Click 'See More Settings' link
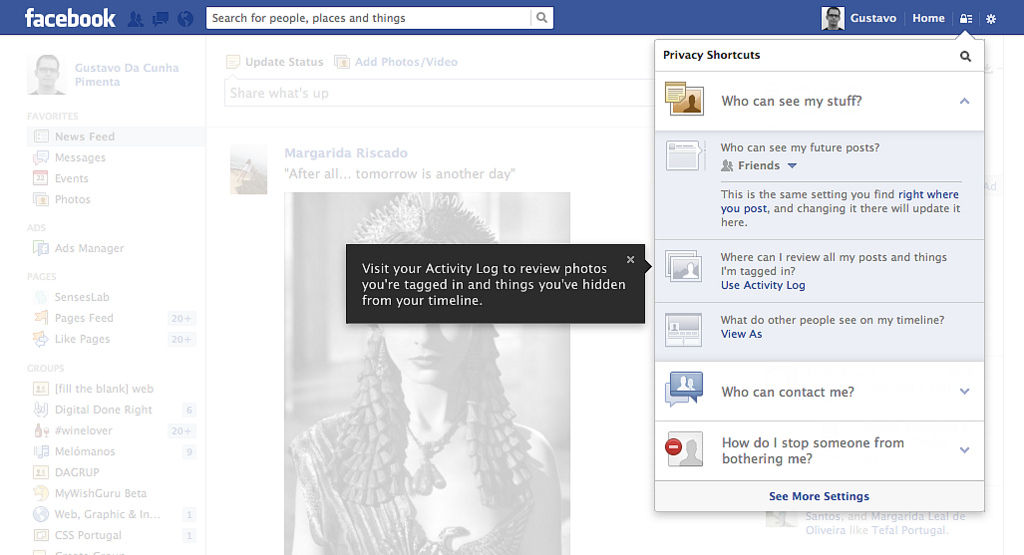This screenshot has height=555, width=1024. (x=819, y=496)
